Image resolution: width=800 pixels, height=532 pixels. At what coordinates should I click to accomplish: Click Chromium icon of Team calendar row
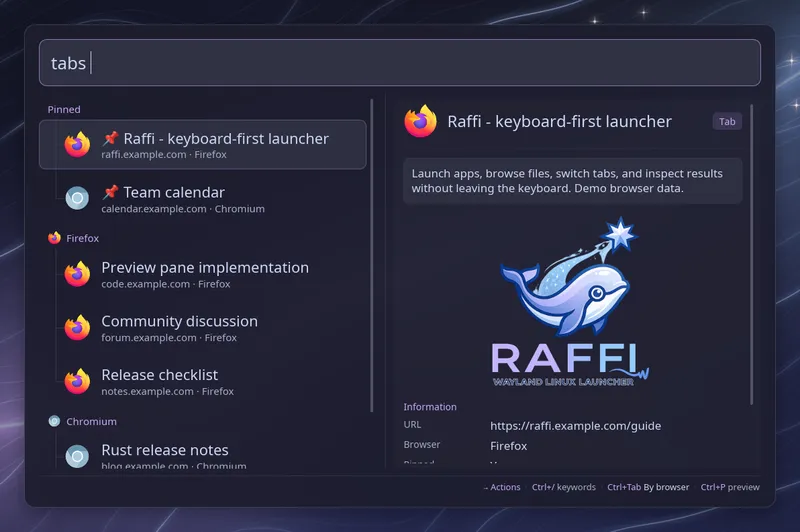point(77,198)
